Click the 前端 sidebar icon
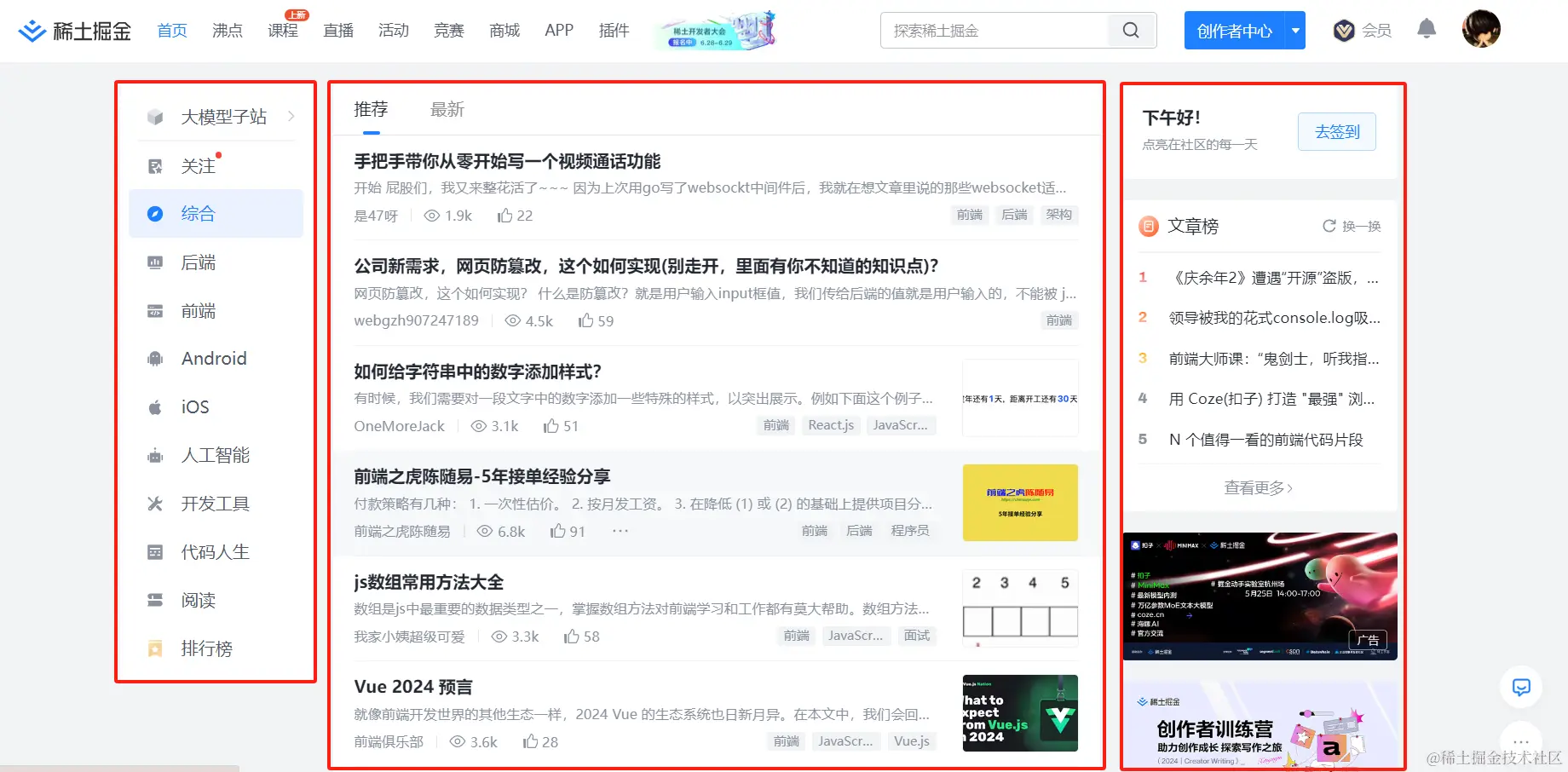 pos(155,311)
